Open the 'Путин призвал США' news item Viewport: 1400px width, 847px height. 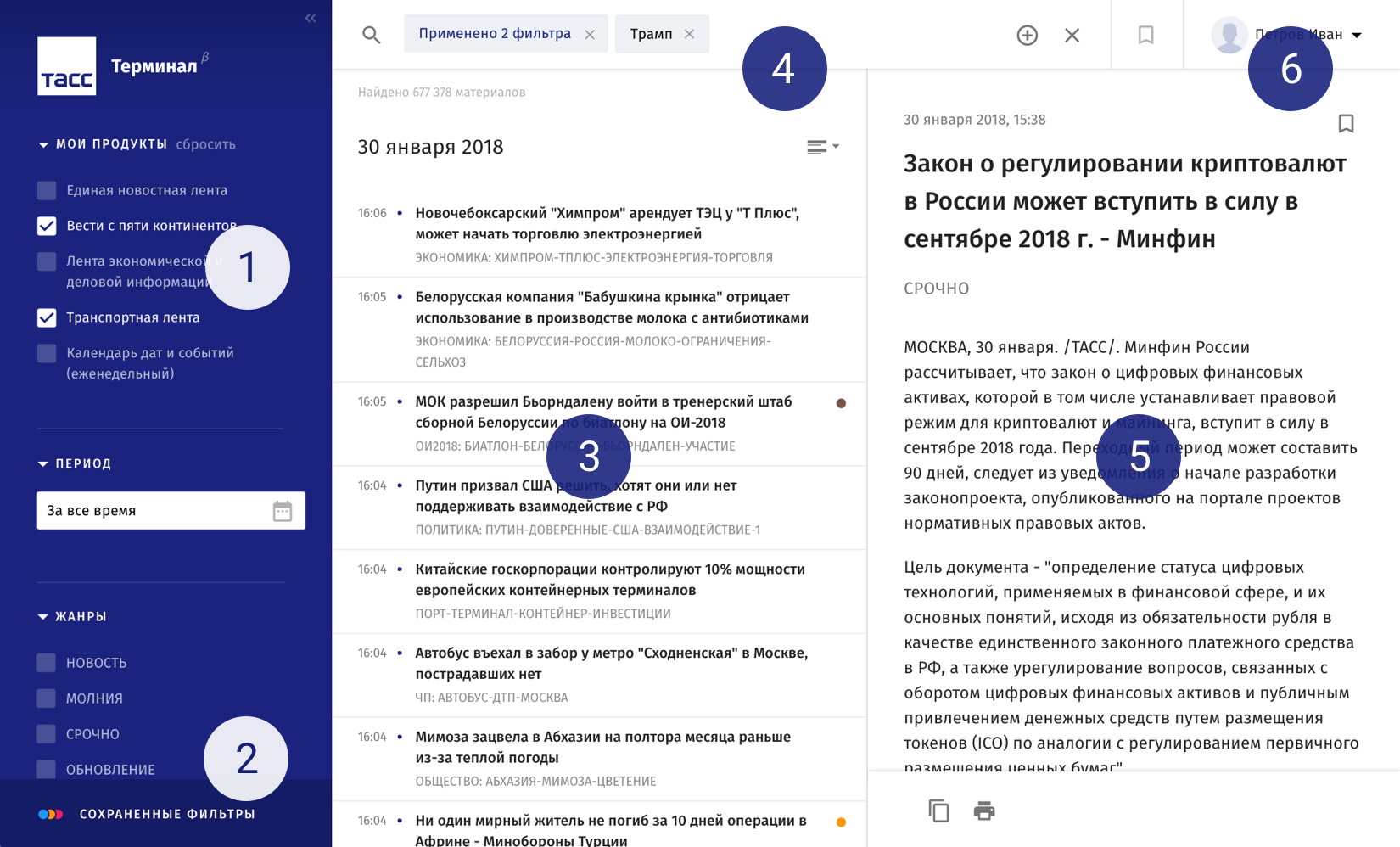pos(599,508)
